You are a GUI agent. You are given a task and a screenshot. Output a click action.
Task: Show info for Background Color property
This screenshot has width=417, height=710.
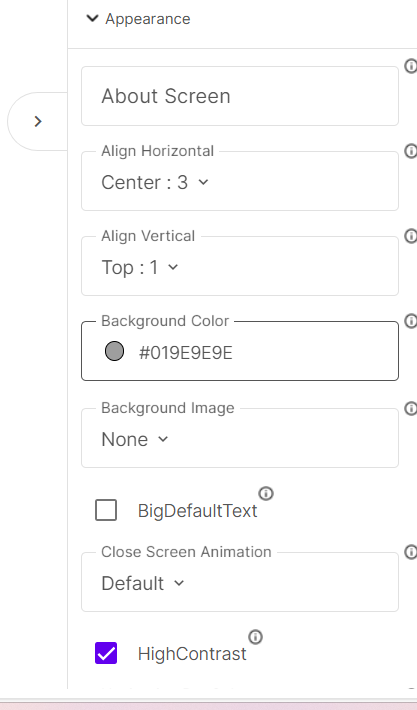411,321
